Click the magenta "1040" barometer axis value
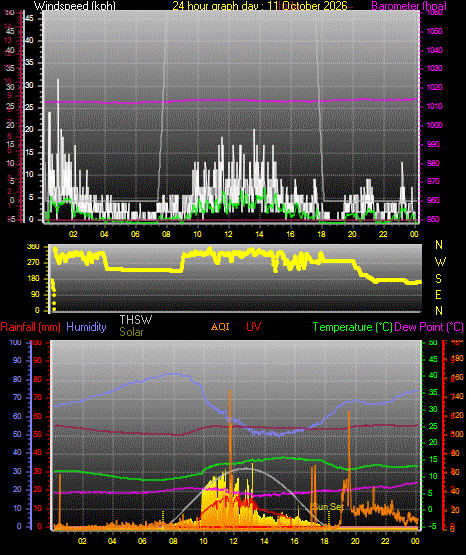Viewport: 466px width, 555px height. [434, 50]
